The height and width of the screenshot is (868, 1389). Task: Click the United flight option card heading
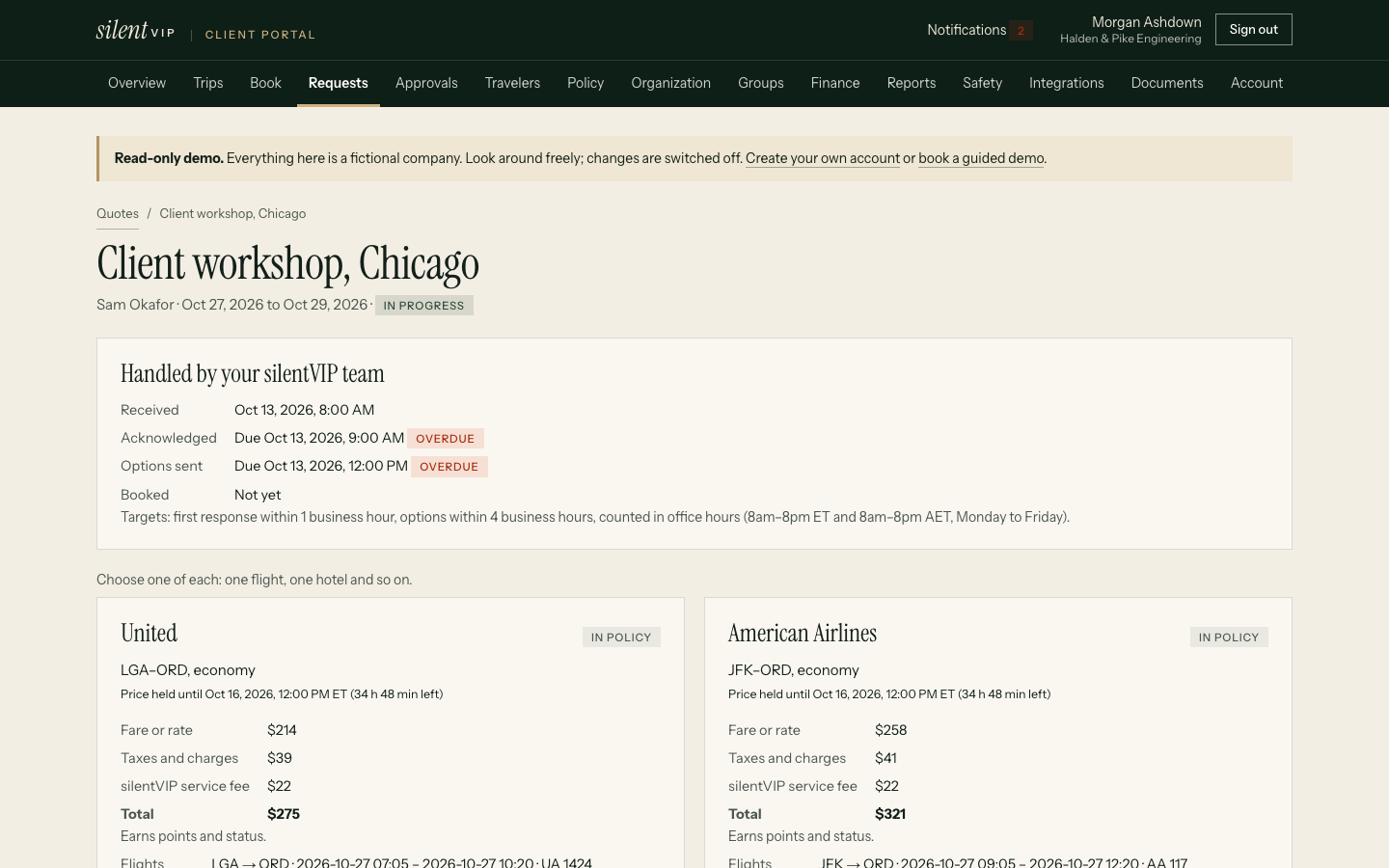(x=150, y=634)
